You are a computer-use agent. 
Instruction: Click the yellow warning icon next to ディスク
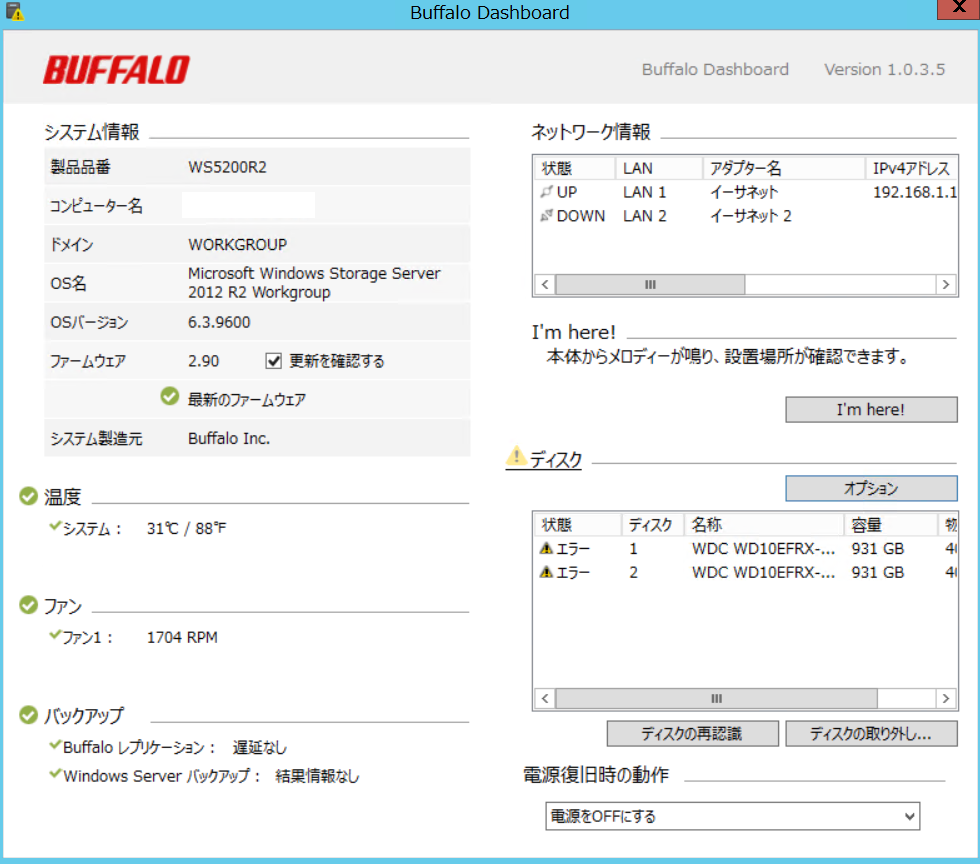pyautogui.click(x=516, y=456)
